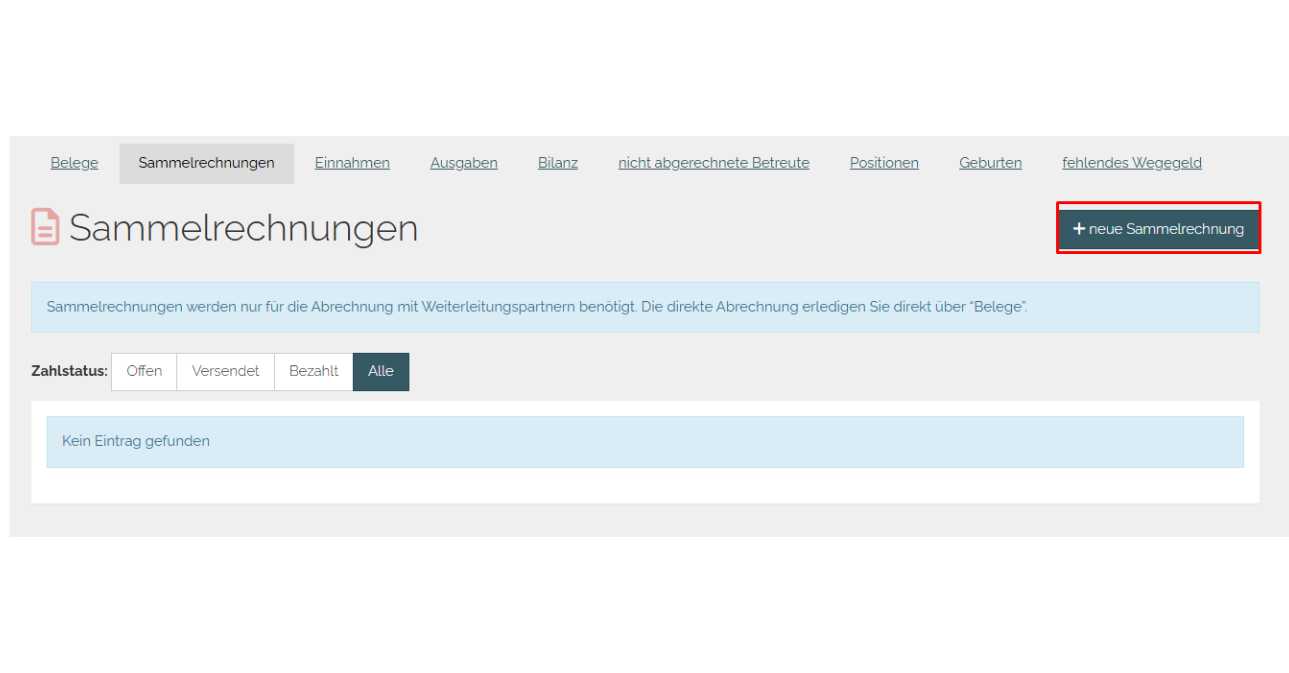Click the document icon beside Sammelrechnungen heading

tap(45, 227)
